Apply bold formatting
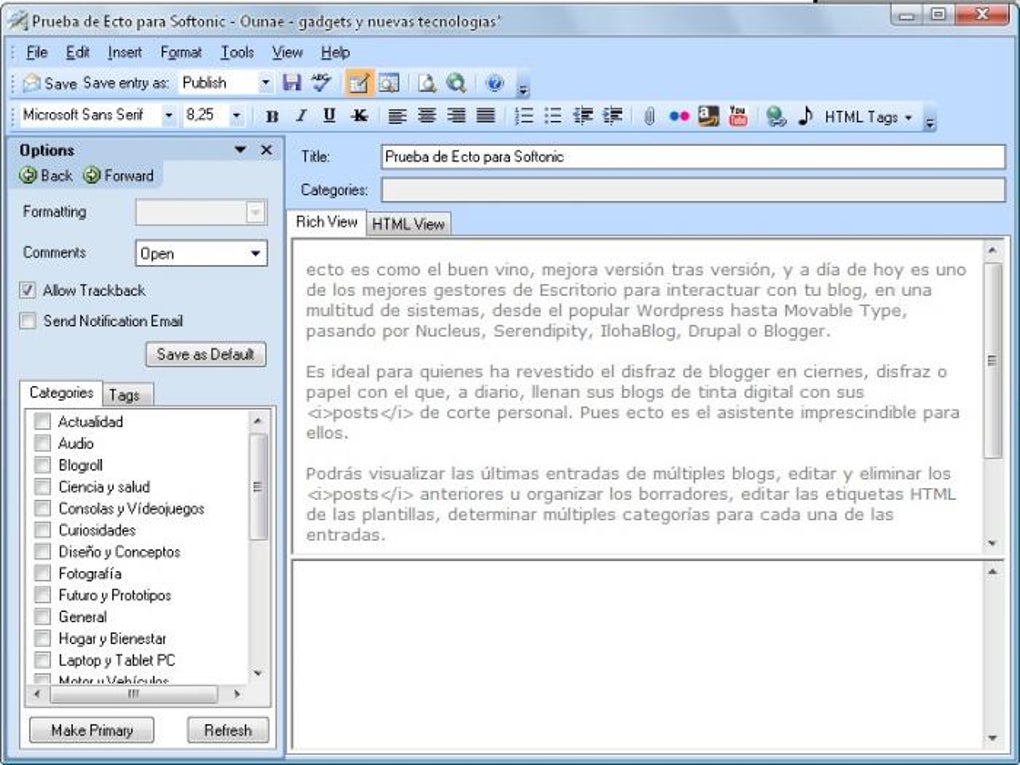The width and height of the screenshot is (1020, 765). click(272, 116)
